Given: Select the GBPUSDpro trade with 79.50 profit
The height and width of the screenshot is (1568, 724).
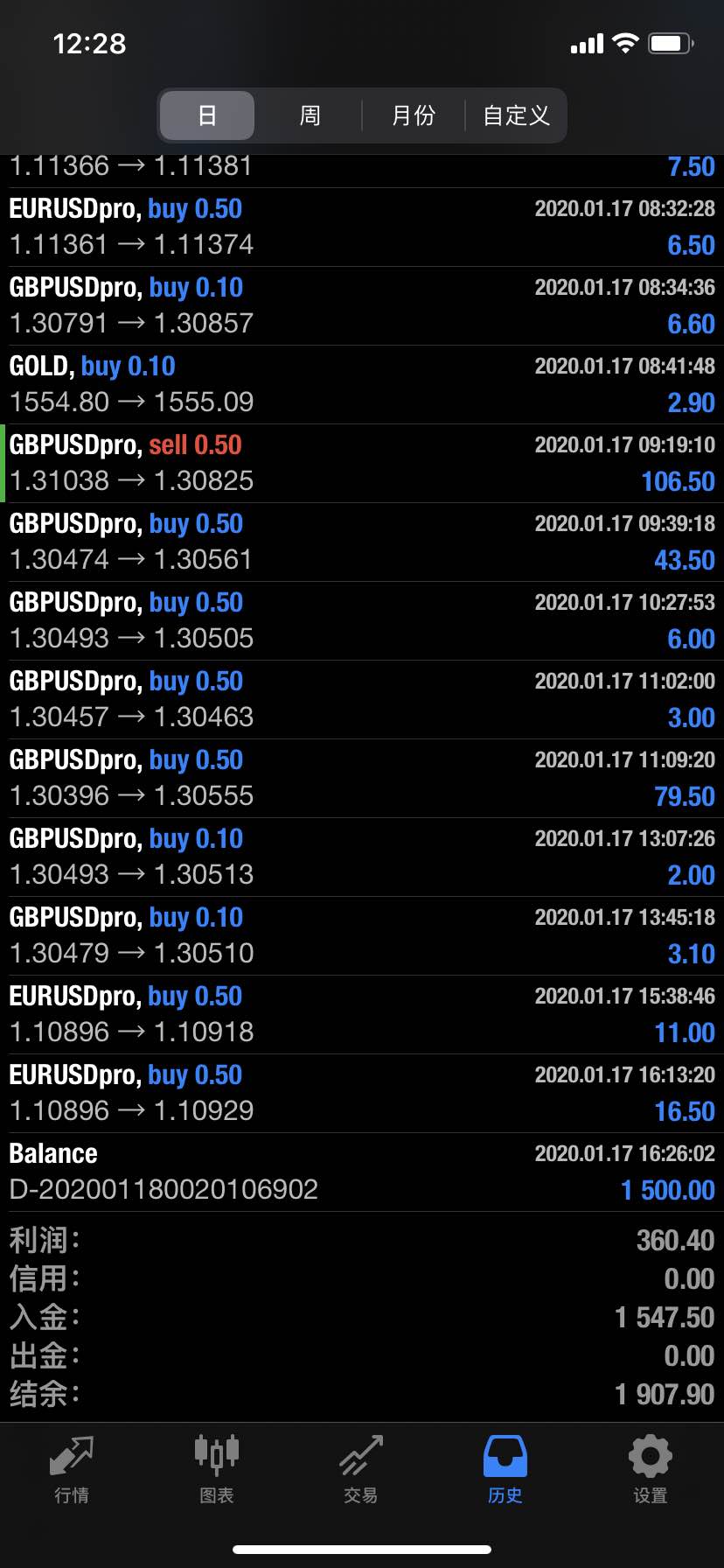Looking at the screenshot, I should [x=362, y=779].
